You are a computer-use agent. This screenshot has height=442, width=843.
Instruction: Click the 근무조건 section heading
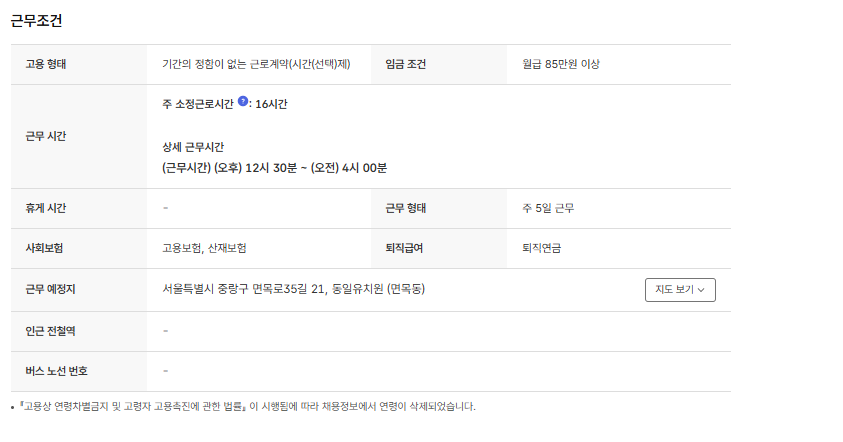click(37, 20)
